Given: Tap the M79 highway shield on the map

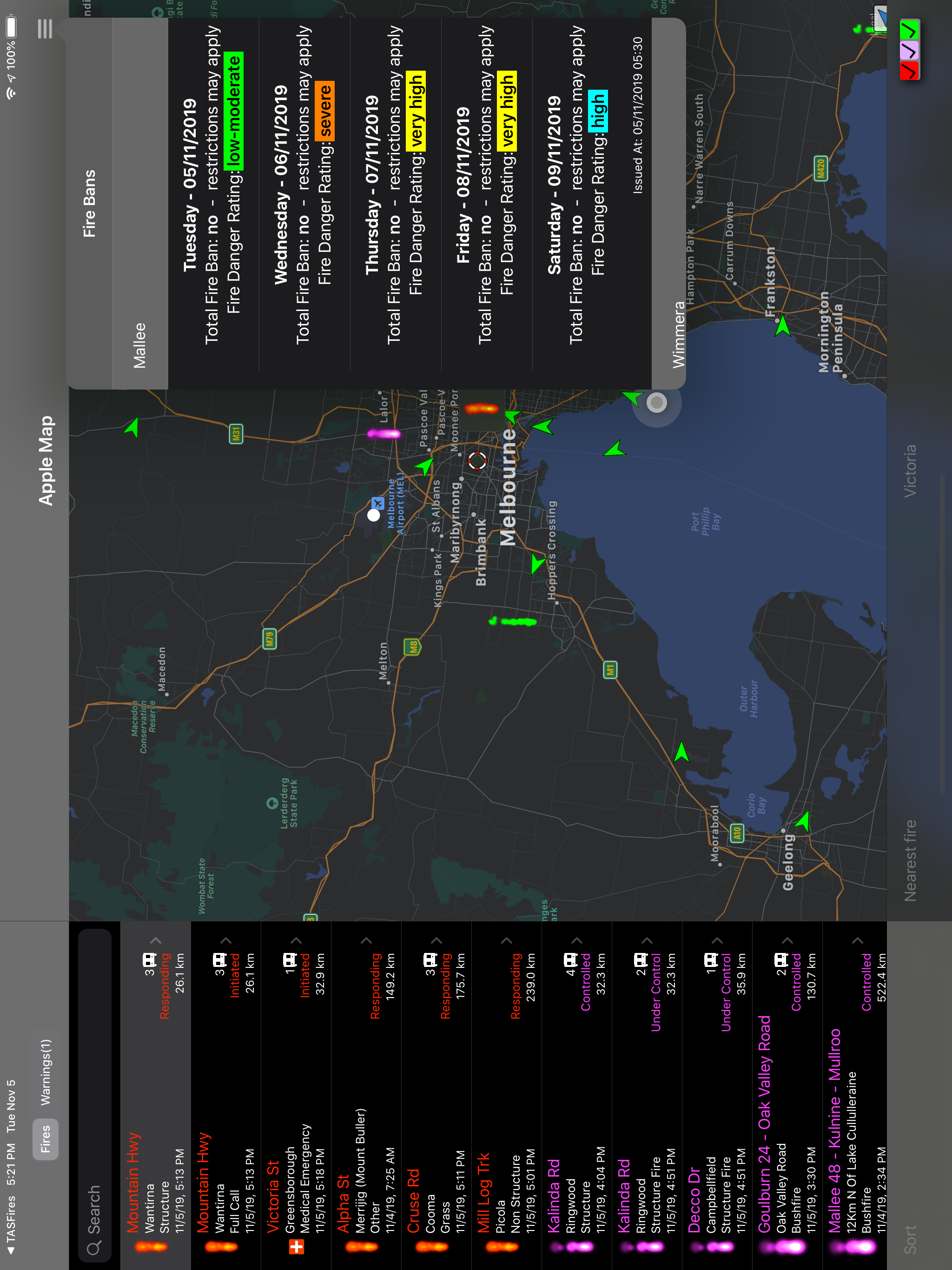Looking at the screenshot, I should (x=269, y=639).
